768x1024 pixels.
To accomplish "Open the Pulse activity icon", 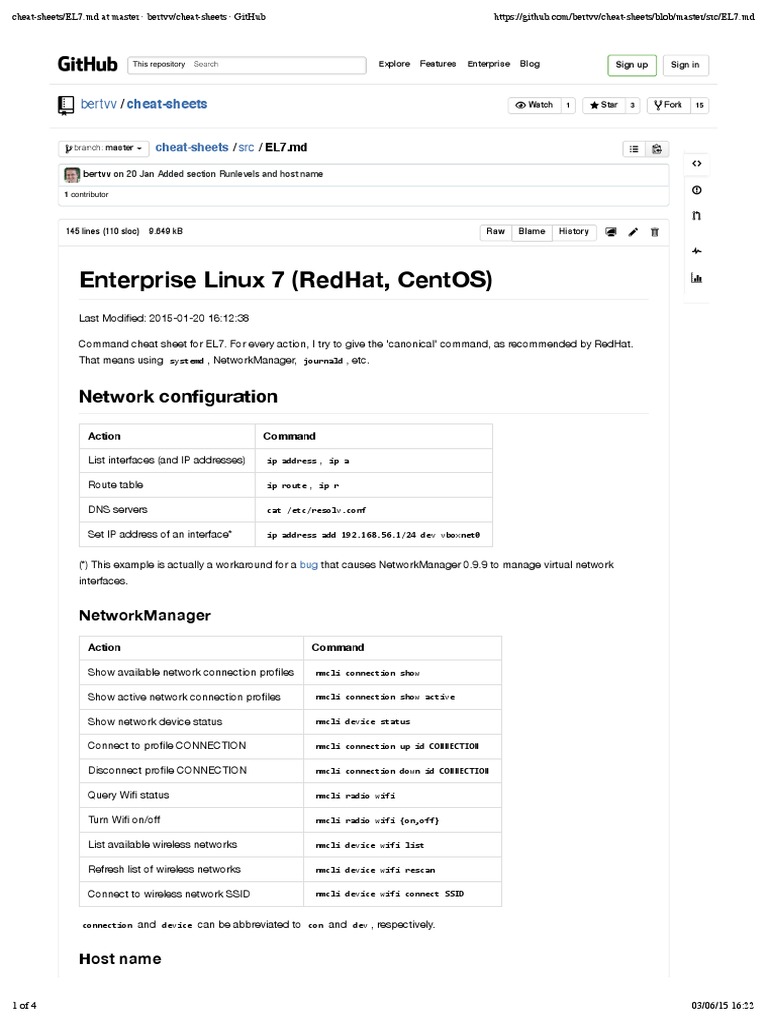I will [x=697, y=250].
